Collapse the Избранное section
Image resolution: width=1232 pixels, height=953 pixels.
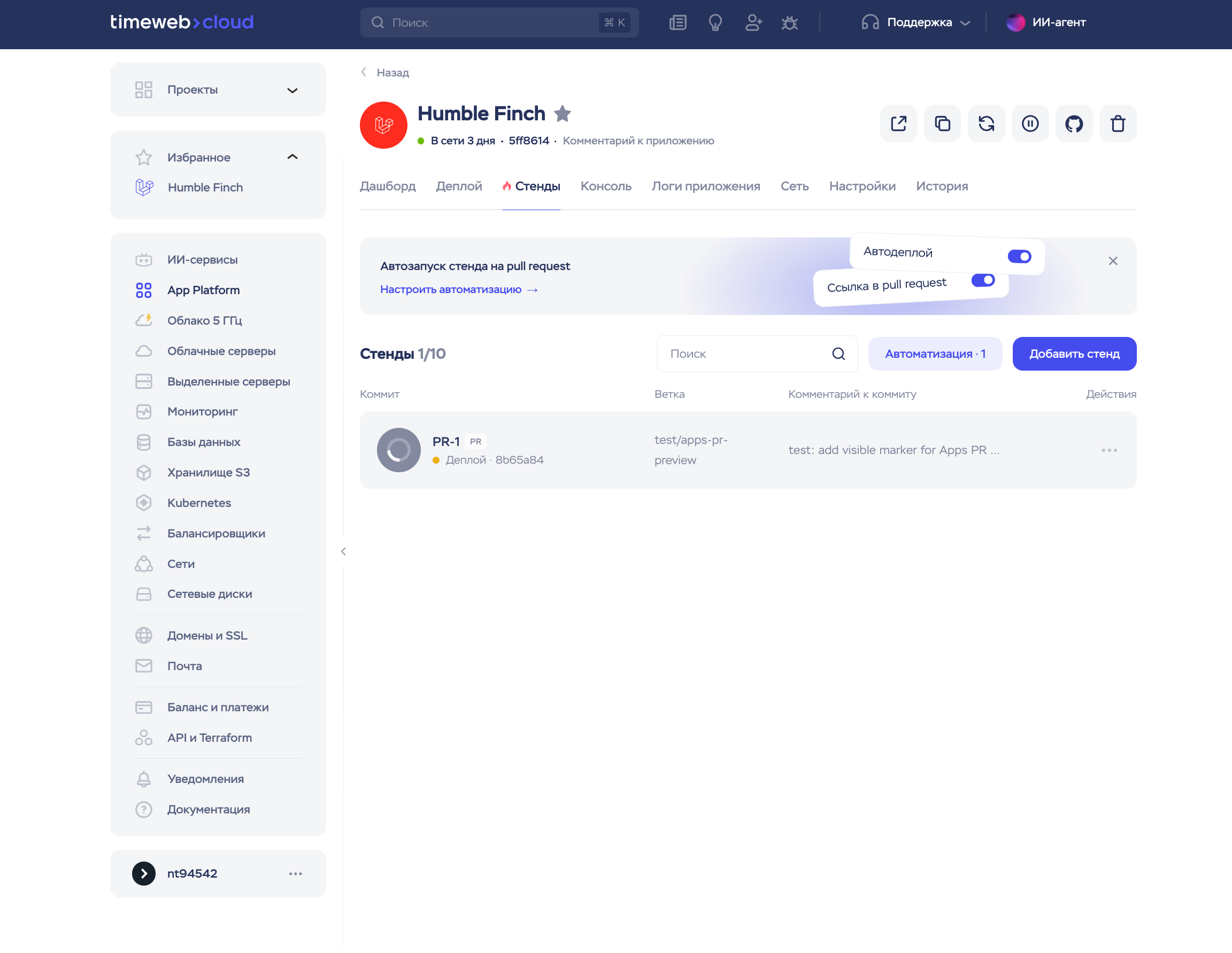[x=292, y=157]
